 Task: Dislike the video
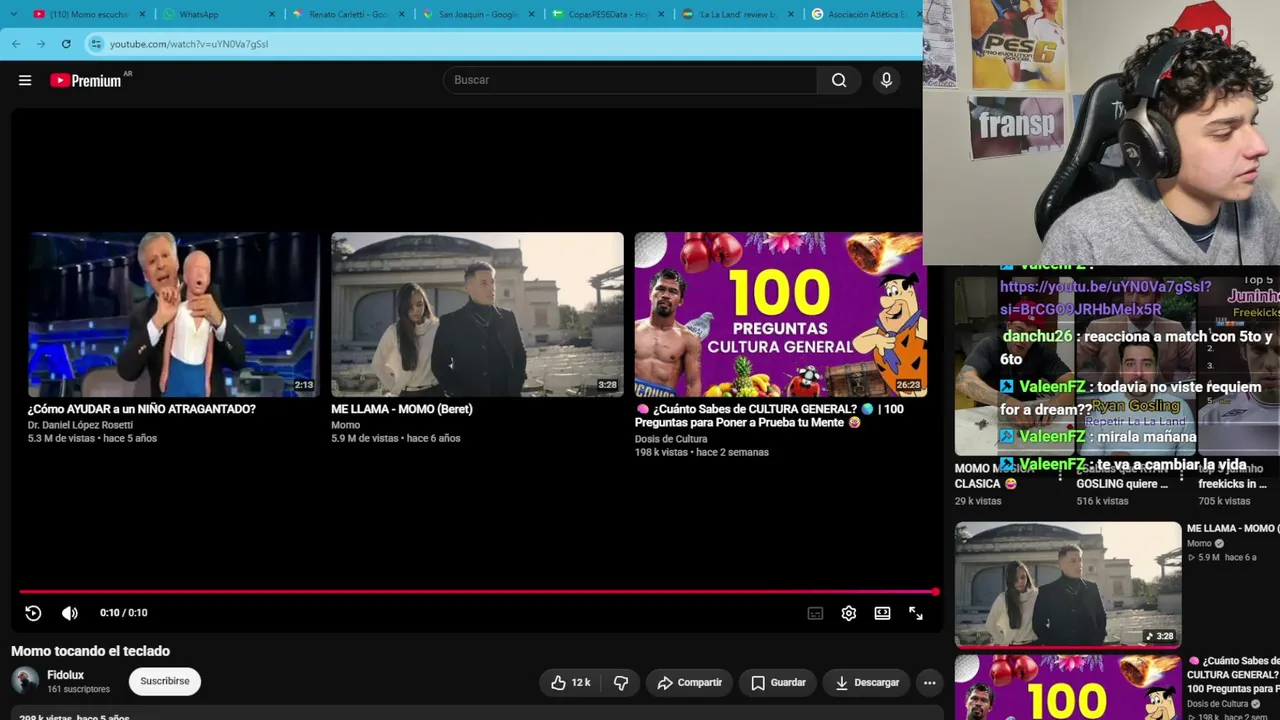621,683
